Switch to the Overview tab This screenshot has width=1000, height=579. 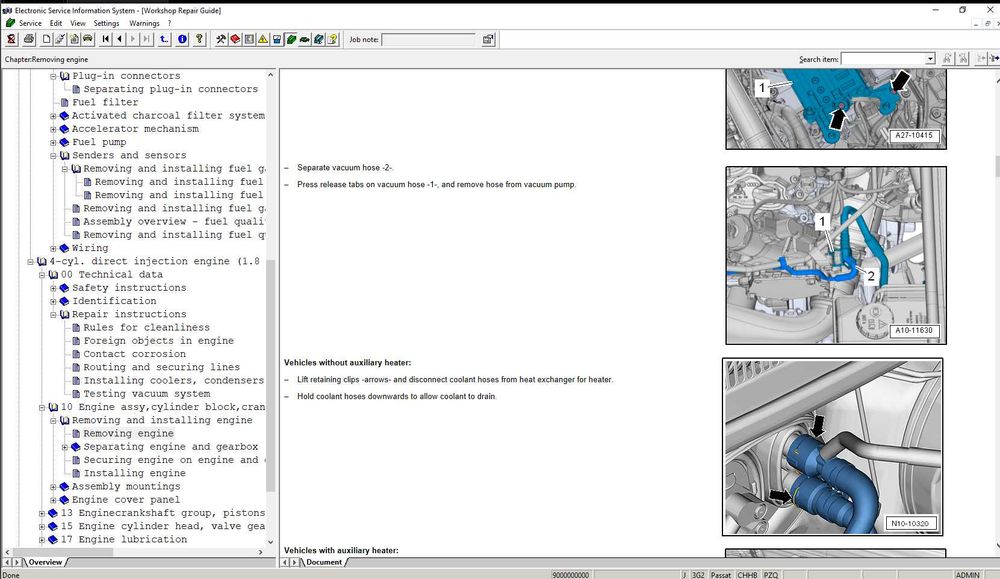[45, 562]
